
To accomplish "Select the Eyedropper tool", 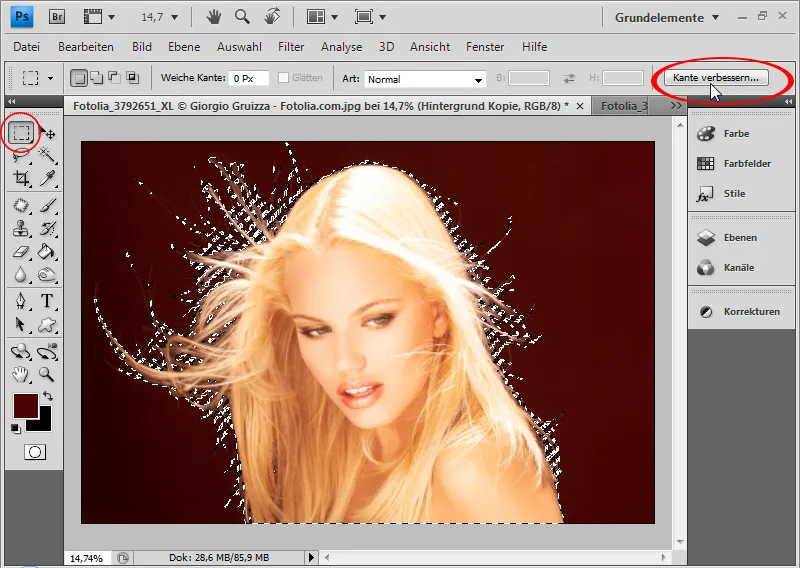I will 47,178.
